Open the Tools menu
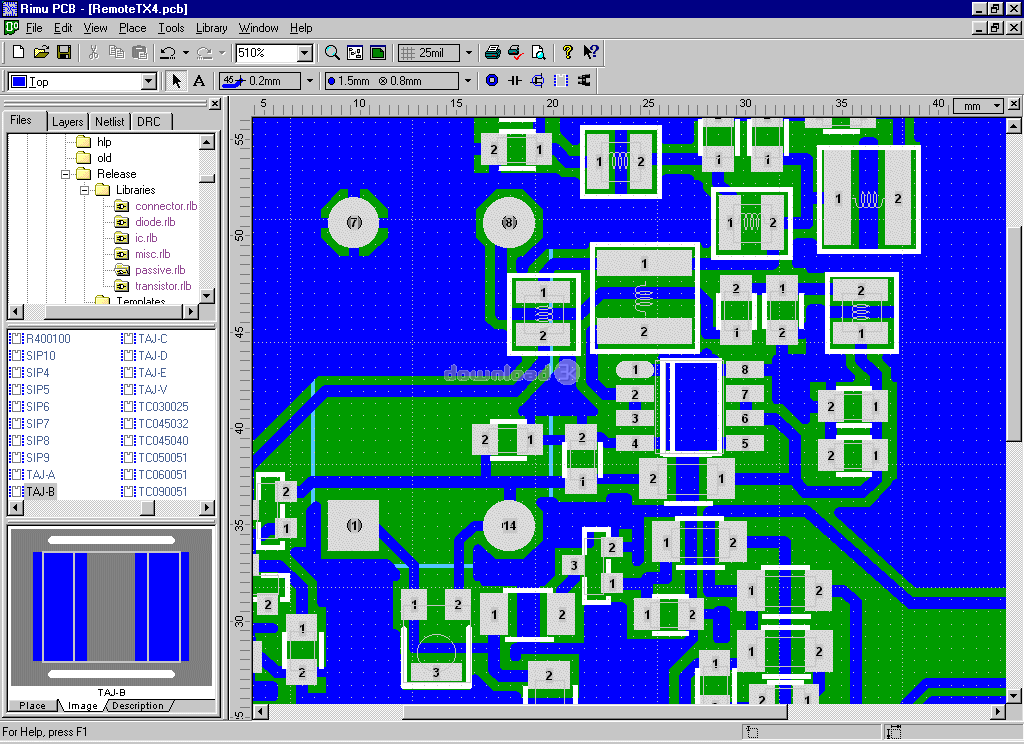Image resolution: width=1024 pixels, height=744 pixels. tap(171, 28)
